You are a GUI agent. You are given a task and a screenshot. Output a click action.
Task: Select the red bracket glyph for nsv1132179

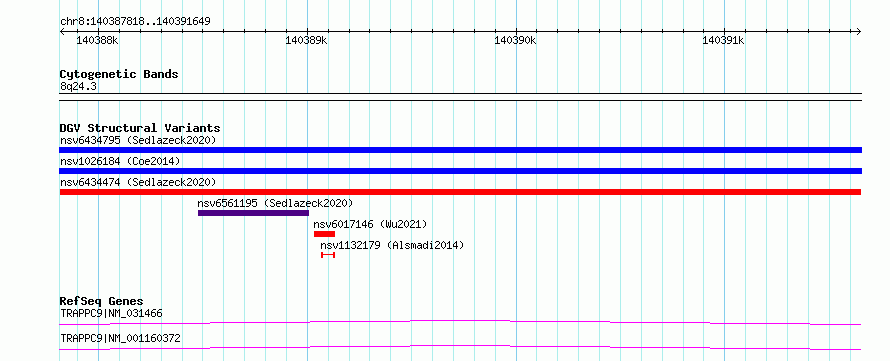pos(328,255)
